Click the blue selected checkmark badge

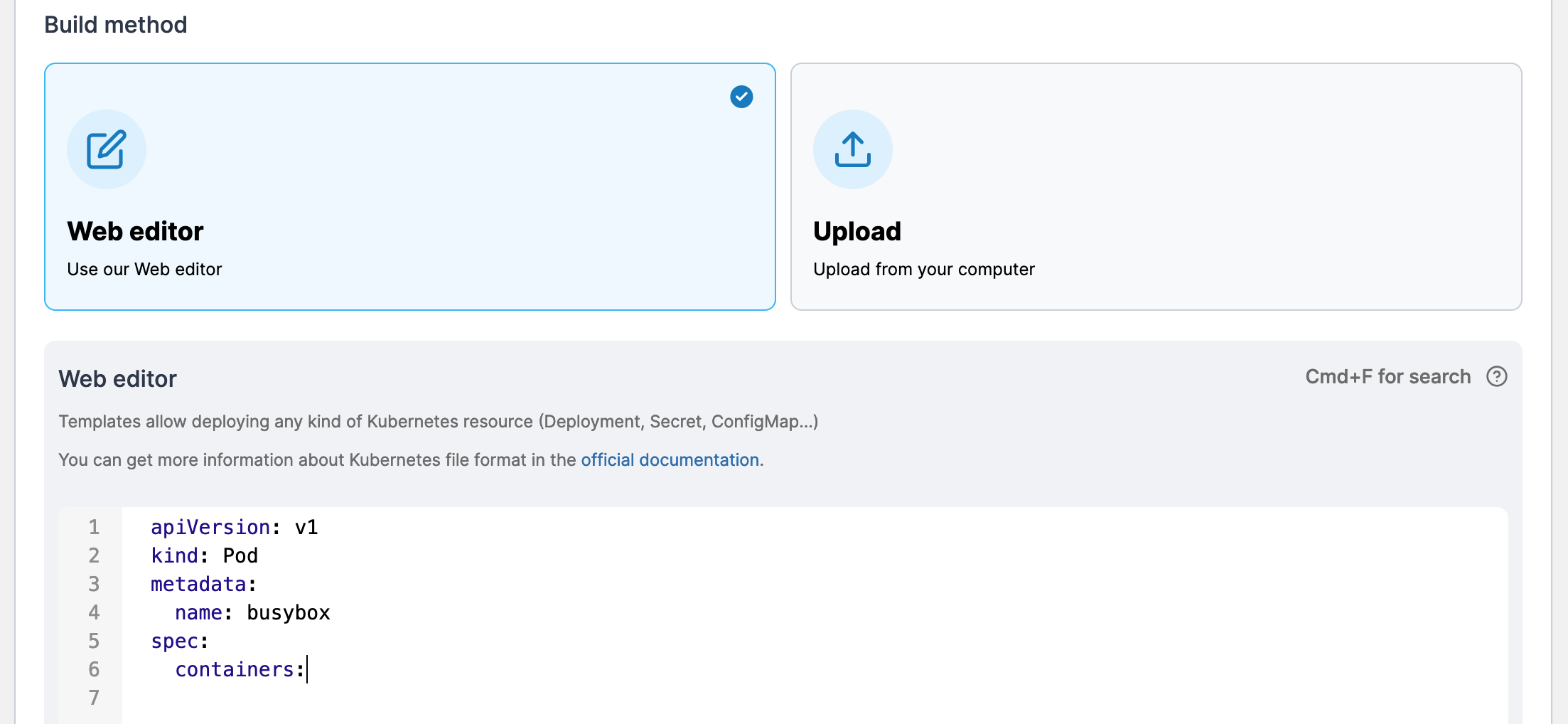741,97
